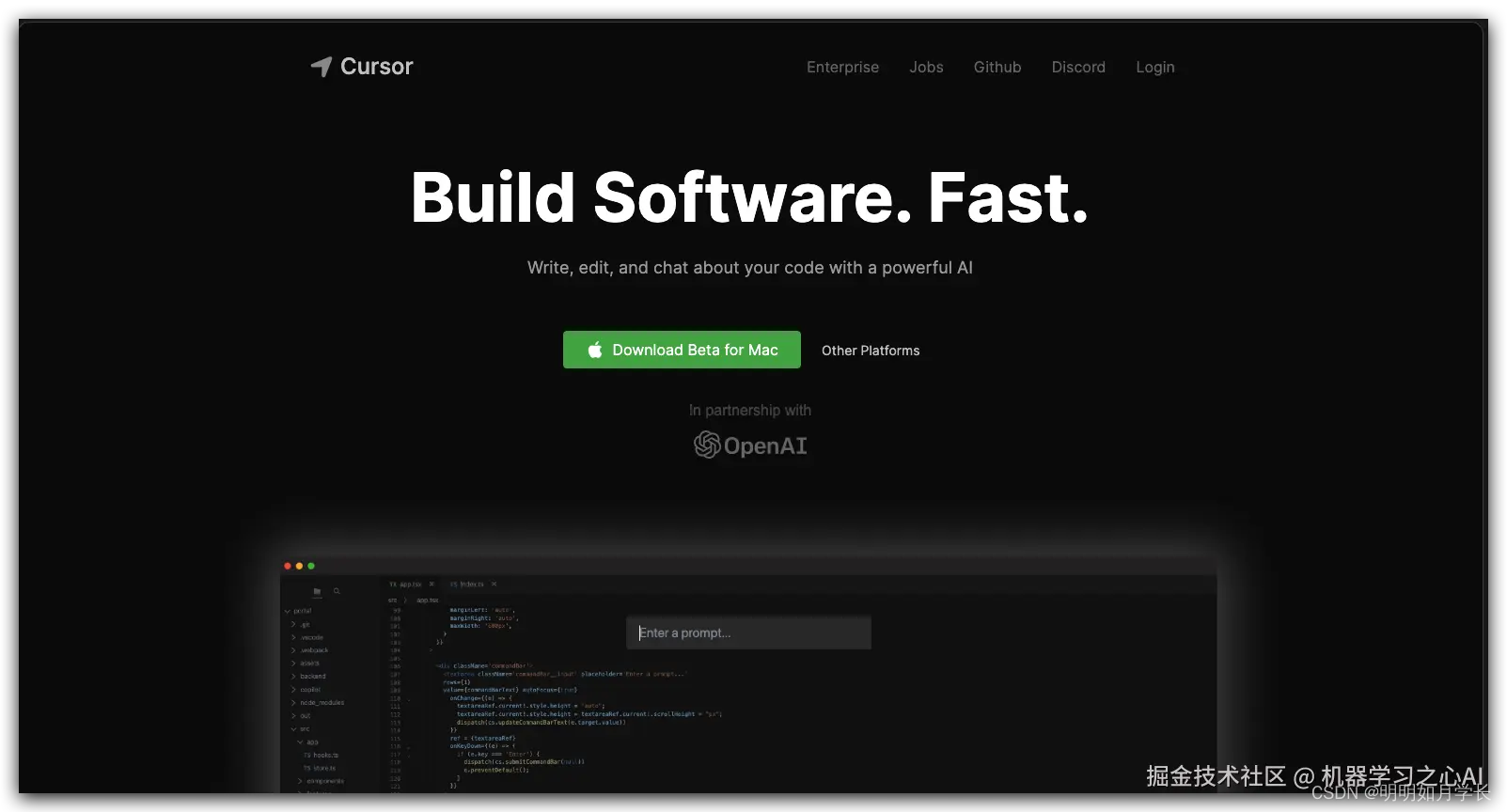Expand the out folder

[x=301, y=716]
